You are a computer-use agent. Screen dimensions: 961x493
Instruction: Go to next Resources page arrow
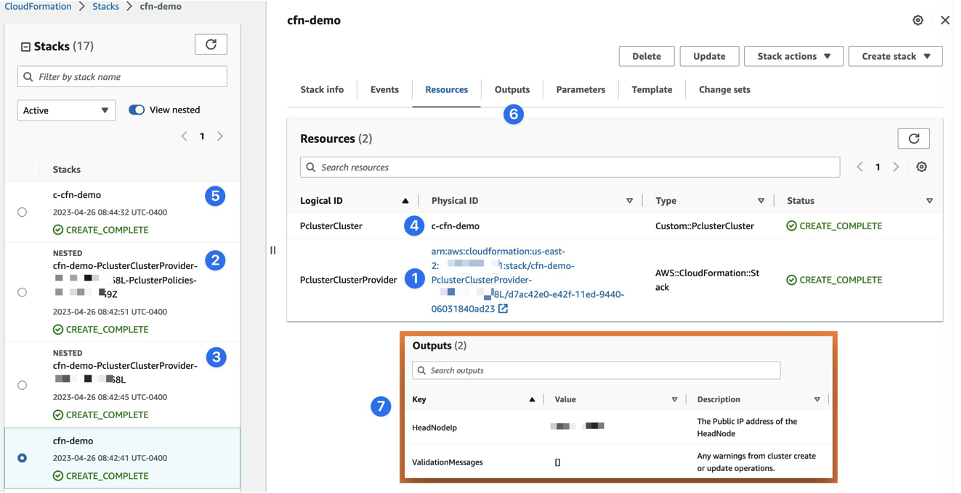pos(896,167)
